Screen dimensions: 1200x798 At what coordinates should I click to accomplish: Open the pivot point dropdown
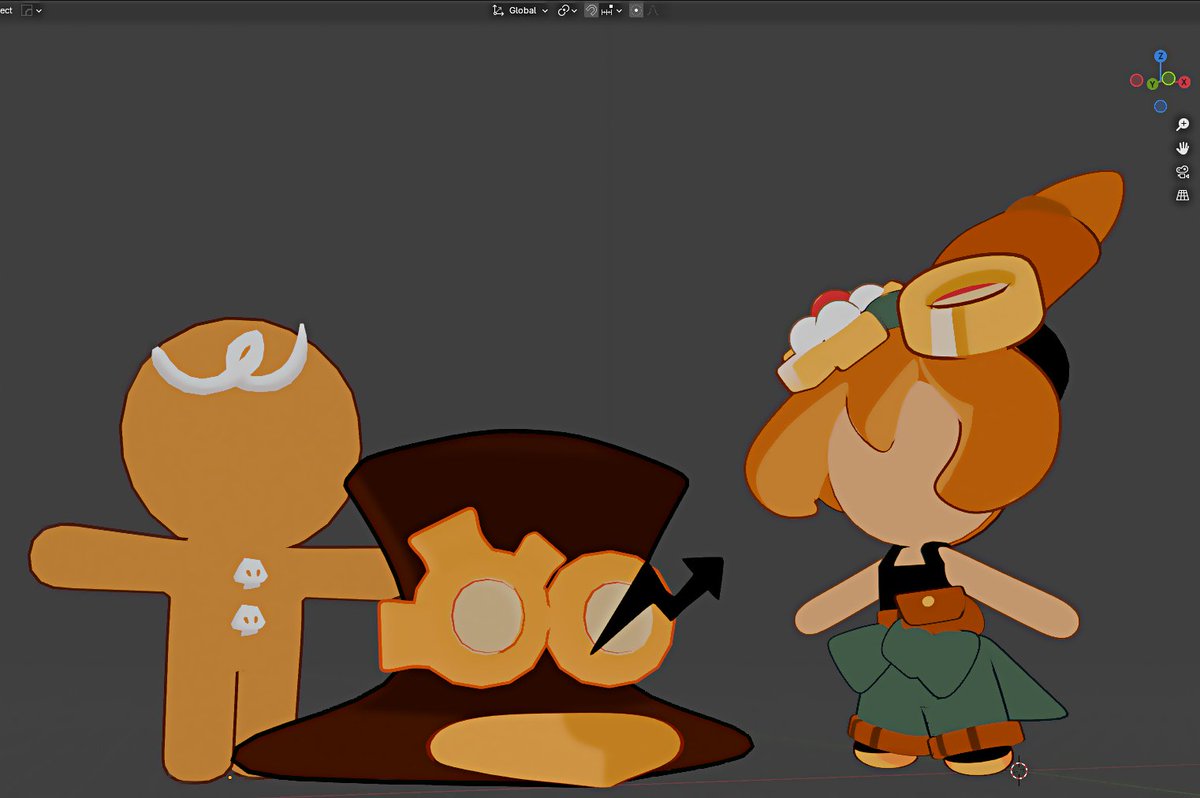(x=567, y=10)
